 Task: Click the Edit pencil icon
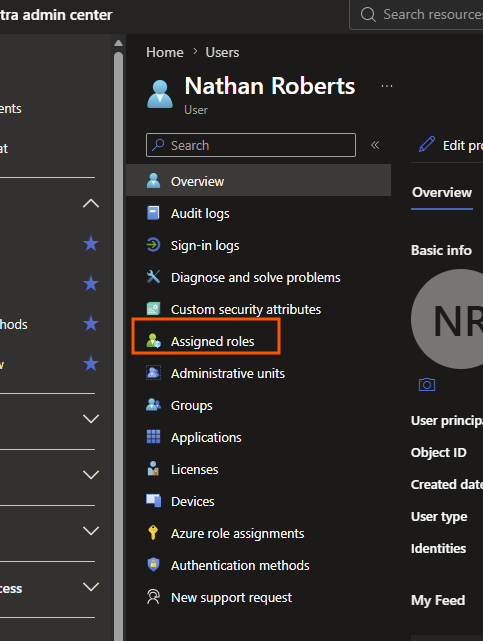click(427, 145)
